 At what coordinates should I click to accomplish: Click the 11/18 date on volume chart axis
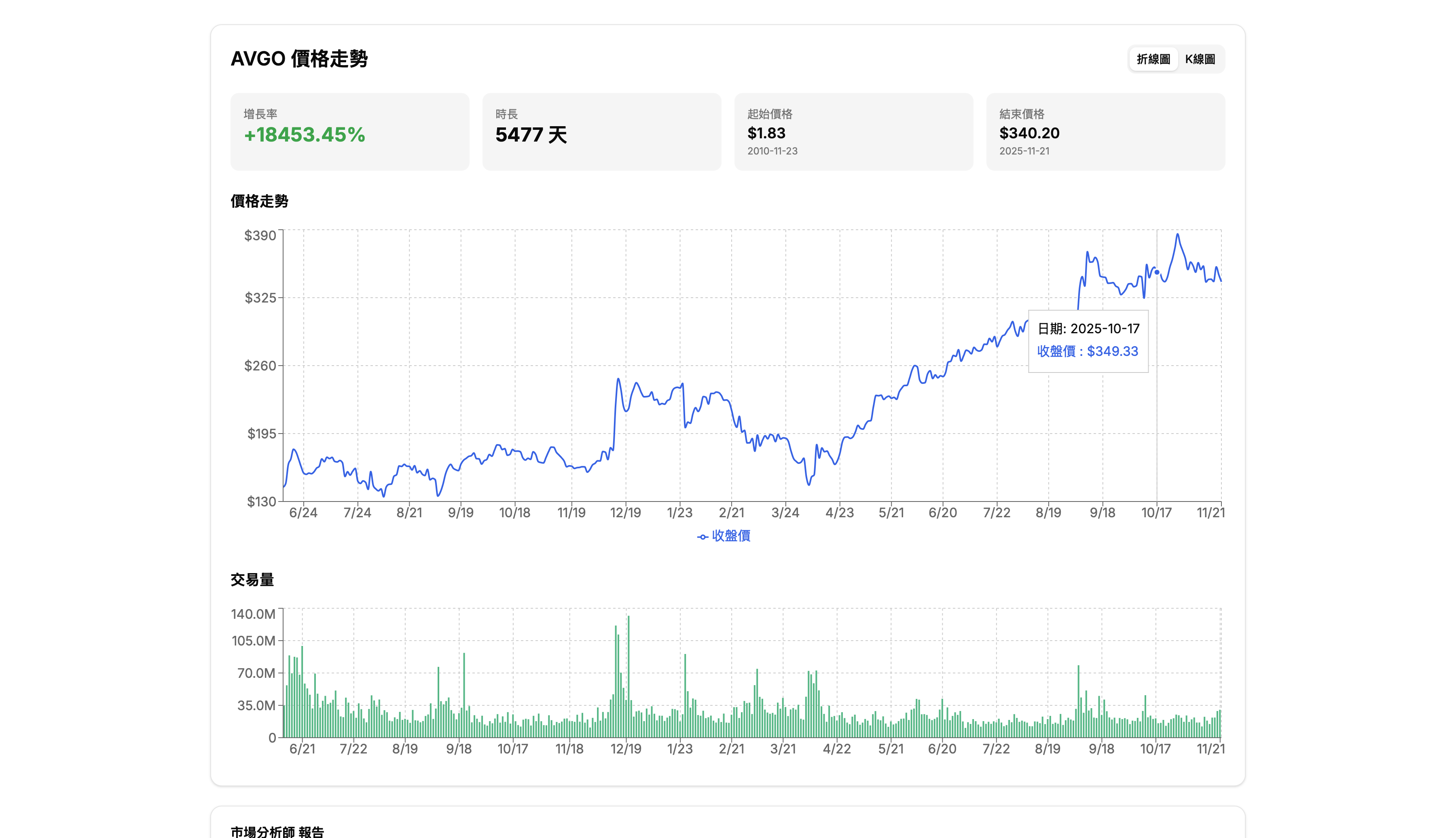(570, 749)
